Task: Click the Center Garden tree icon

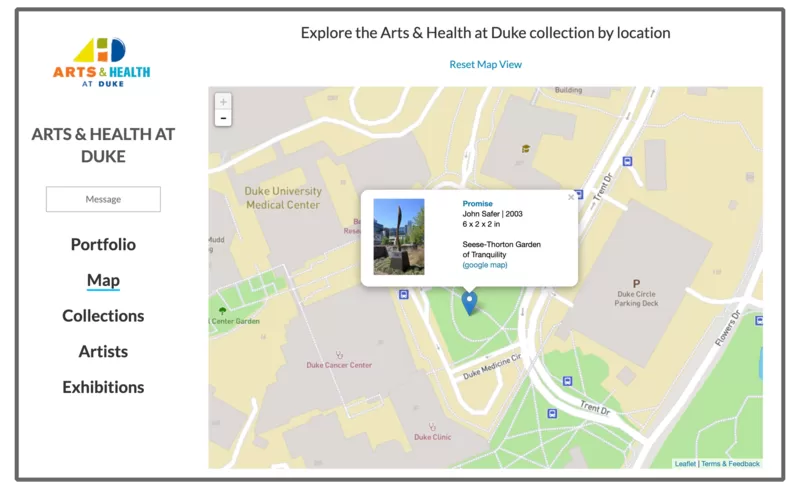Action: [222, 310]
